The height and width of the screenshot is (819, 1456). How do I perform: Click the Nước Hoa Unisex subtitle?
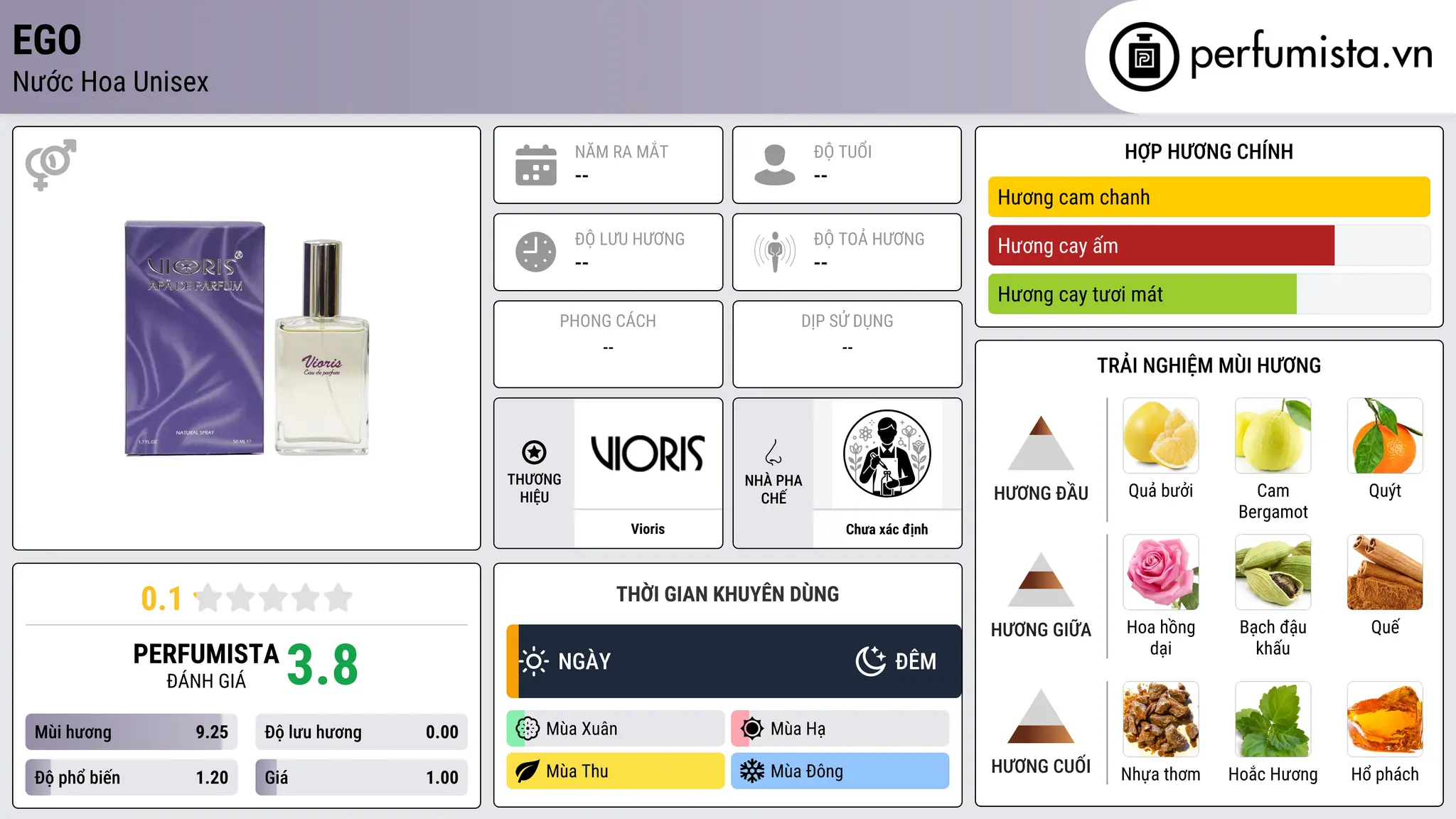[x=110, y=82]
